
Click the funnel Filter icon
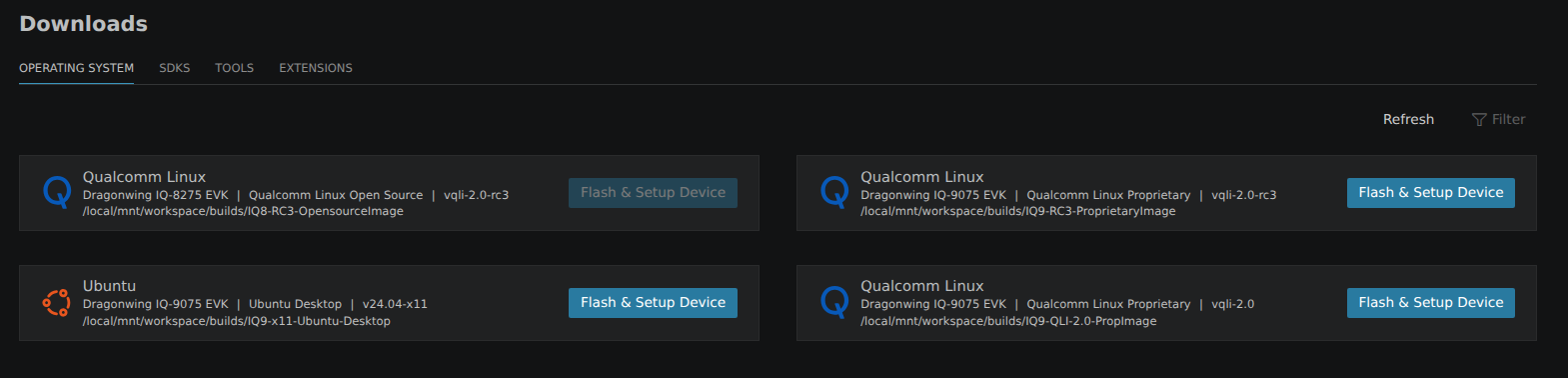(x=1479, y=120)
